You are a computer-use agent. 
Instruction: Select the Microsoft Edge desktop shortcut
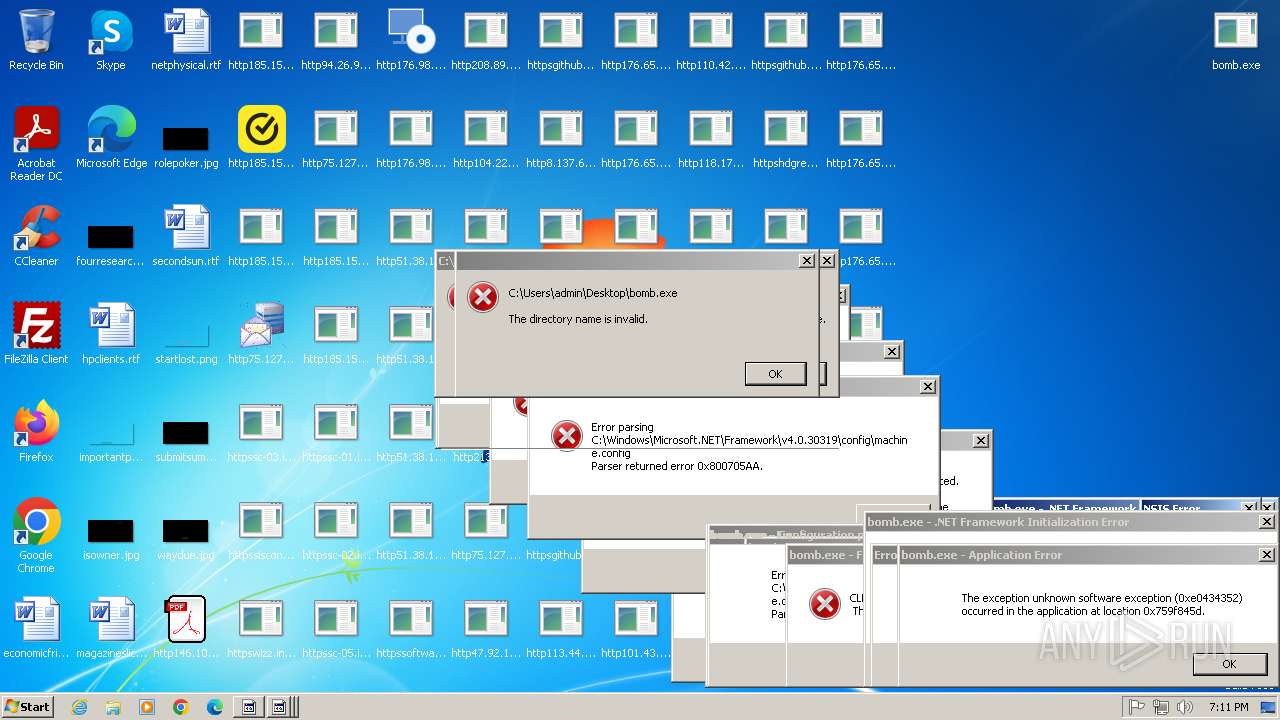click(111, 138)
